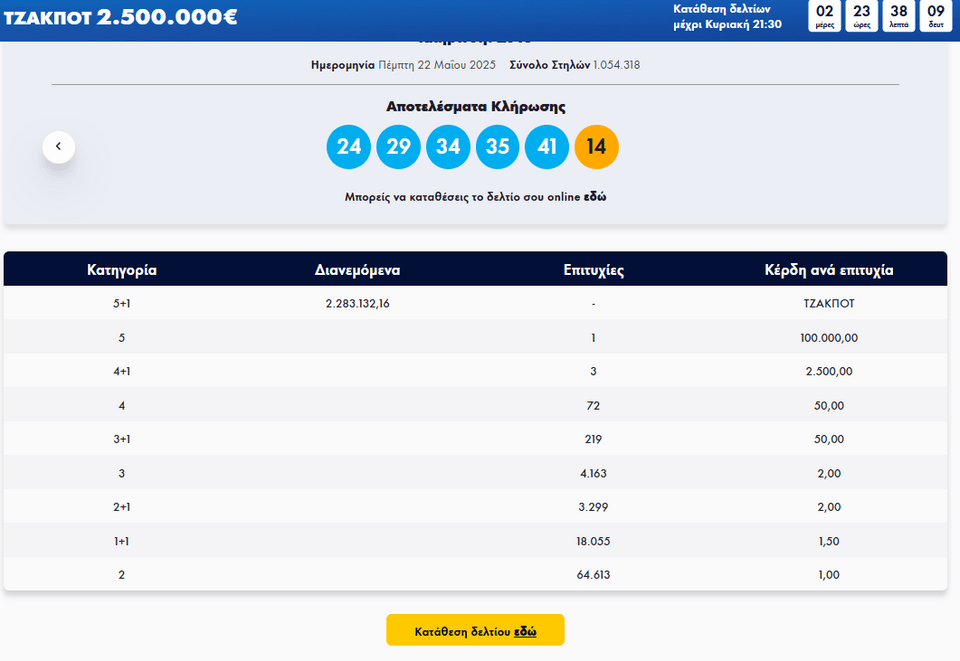Click the Κατηγορία column header
The width and height of the screenshot is (960, 661).
click(122, 270)
